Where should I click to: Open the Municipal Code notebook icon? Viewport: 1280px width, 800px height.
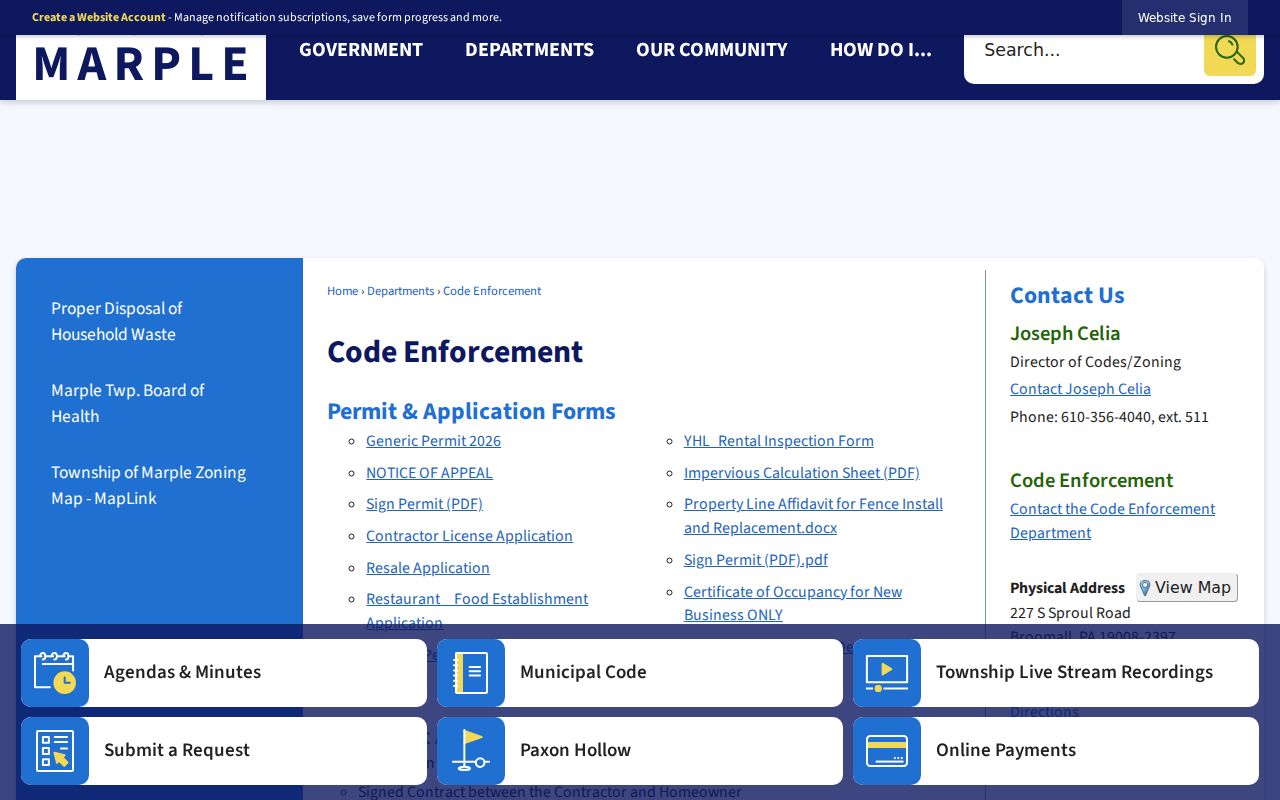tap(471, 673)
